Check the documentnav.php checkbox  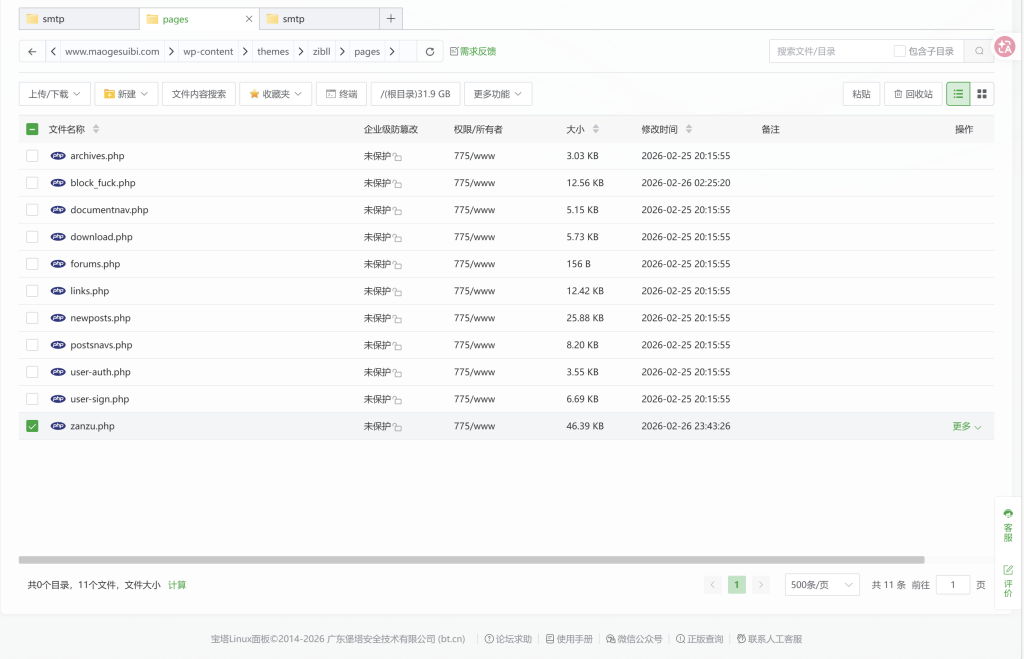coord(32,210)
